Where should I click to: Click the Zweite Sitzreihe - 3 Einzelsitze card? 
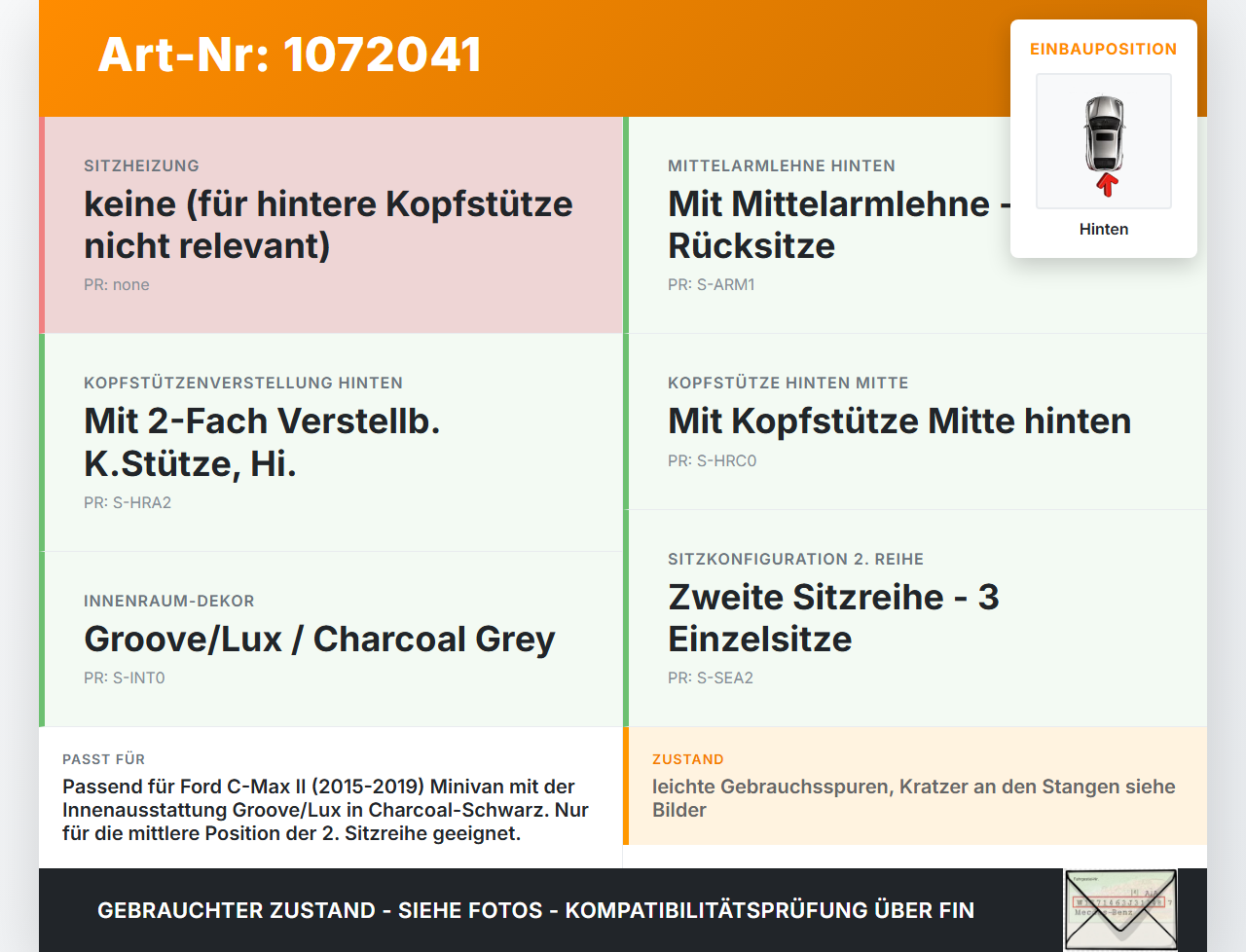click(915, 618)
